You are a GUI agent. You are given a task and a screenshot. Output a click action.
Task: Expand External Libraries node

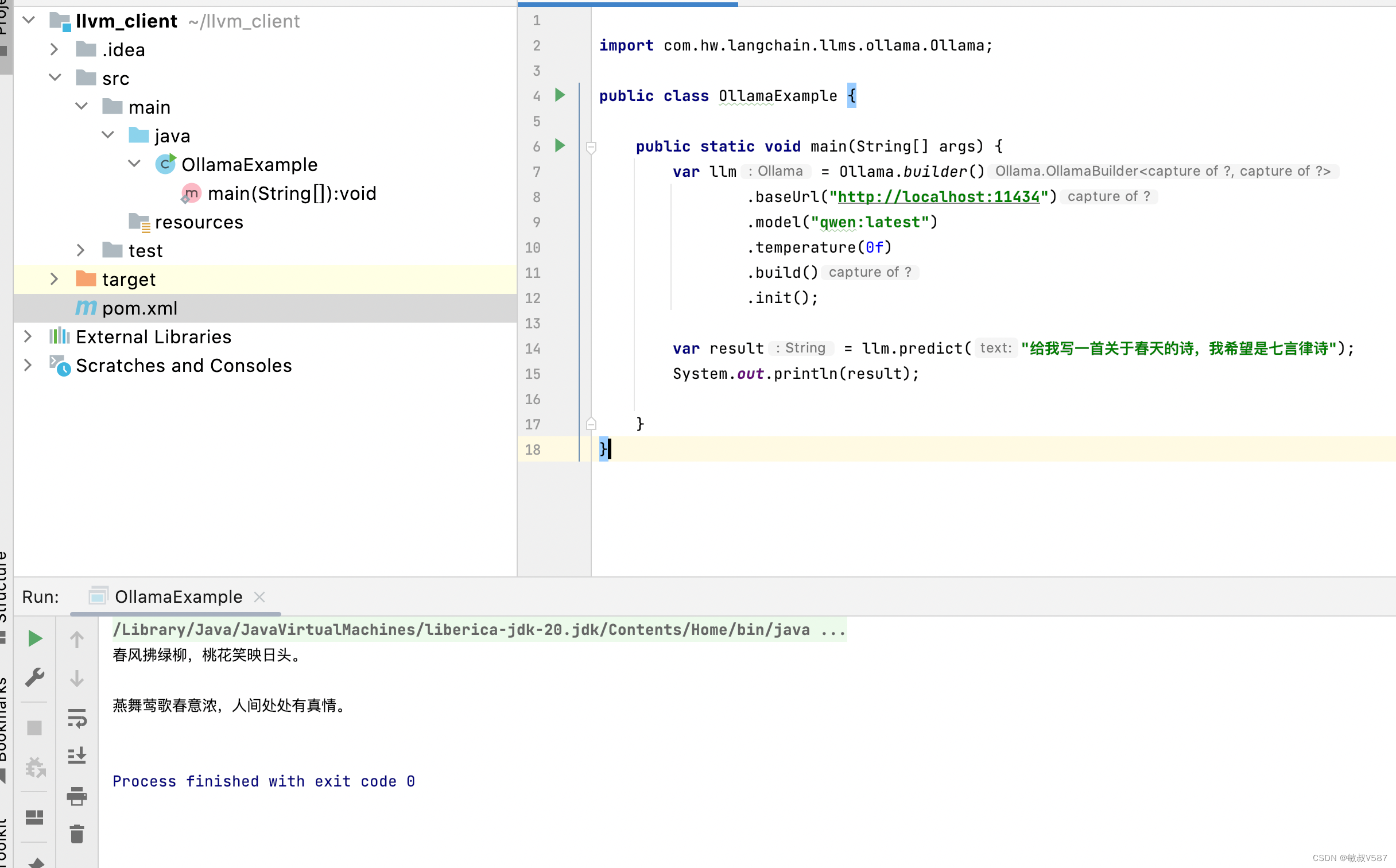click(28, 336)
